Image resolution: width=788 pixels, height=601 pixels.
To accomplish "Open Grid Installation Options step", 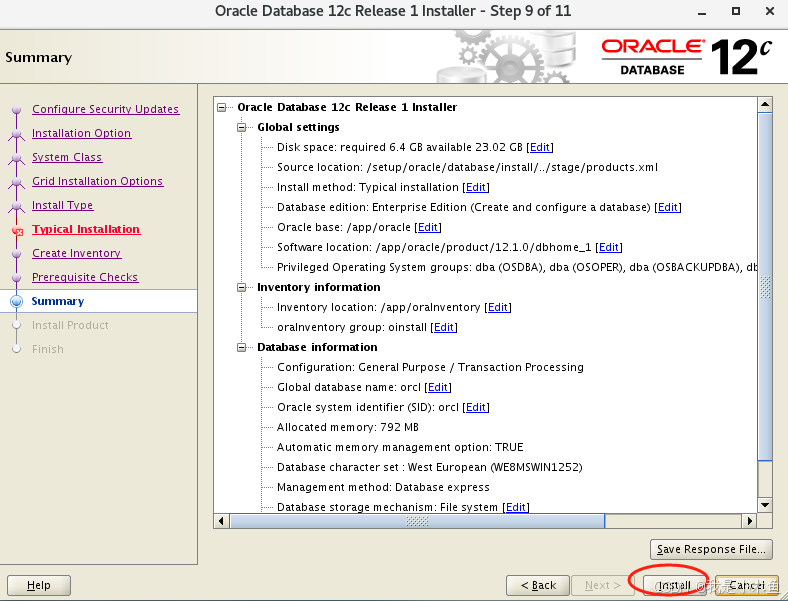I will (x=97, y=181).
